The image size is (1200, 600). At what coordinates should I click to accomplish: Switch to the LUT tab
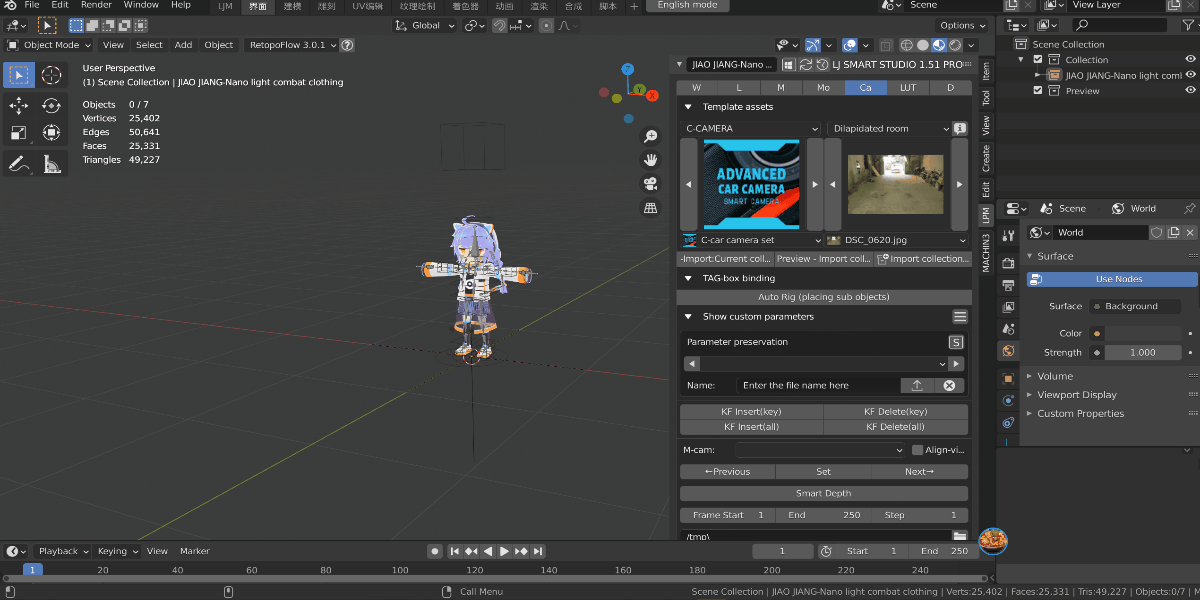(907, 88)
